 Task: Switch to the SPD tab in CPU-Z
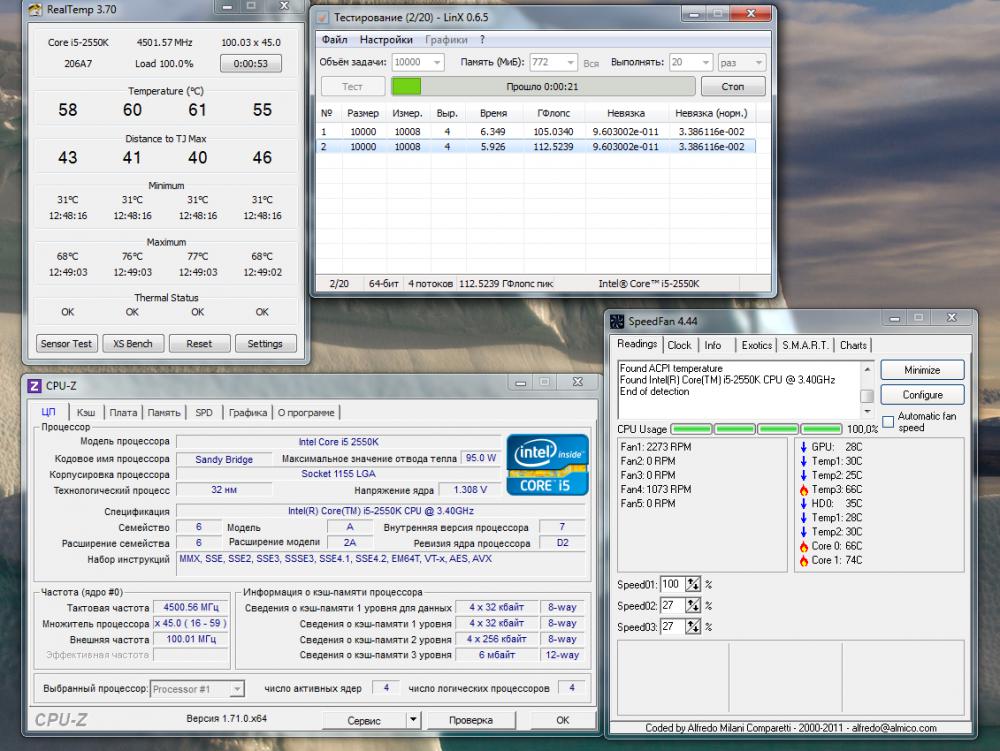(204, 412)
